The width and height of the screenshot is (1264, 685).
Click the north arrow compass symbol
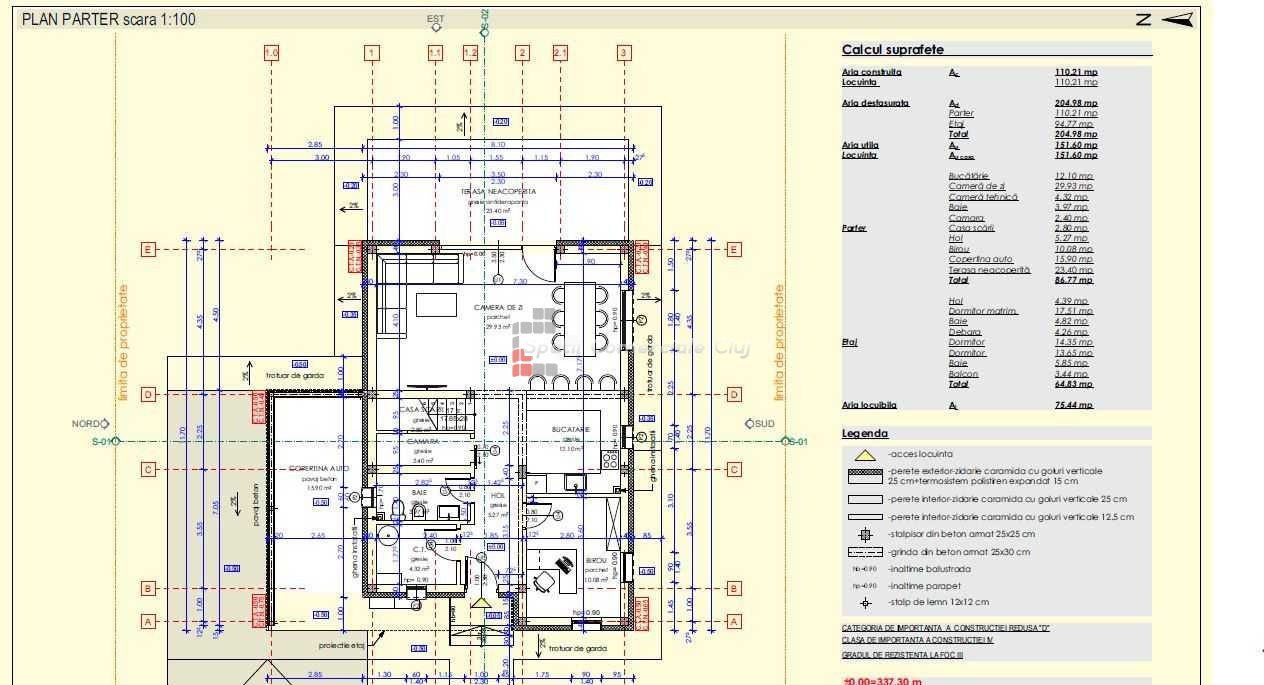click(x=1166, y=19)
